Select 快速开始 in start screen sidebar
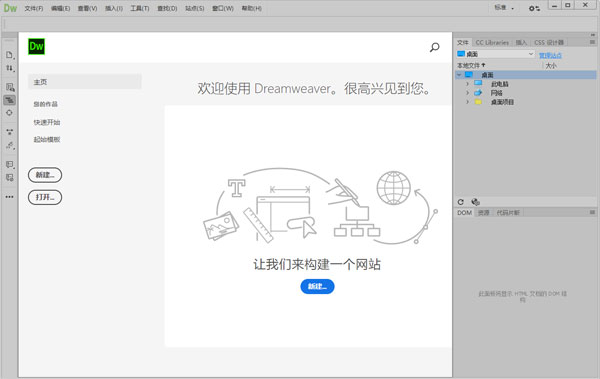The image size is (600, 379). (x=47, y=123)
